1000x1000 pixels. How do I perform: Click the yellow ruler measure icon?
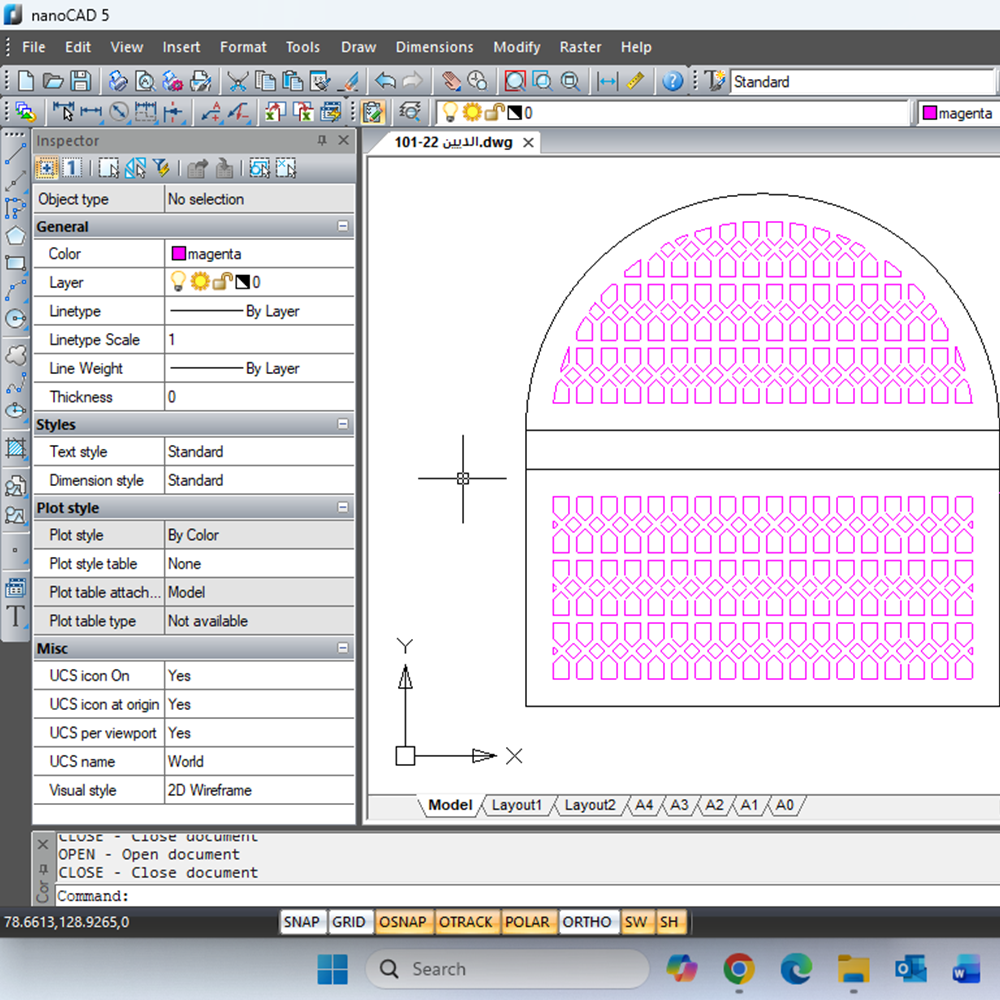tap(635, 81)
